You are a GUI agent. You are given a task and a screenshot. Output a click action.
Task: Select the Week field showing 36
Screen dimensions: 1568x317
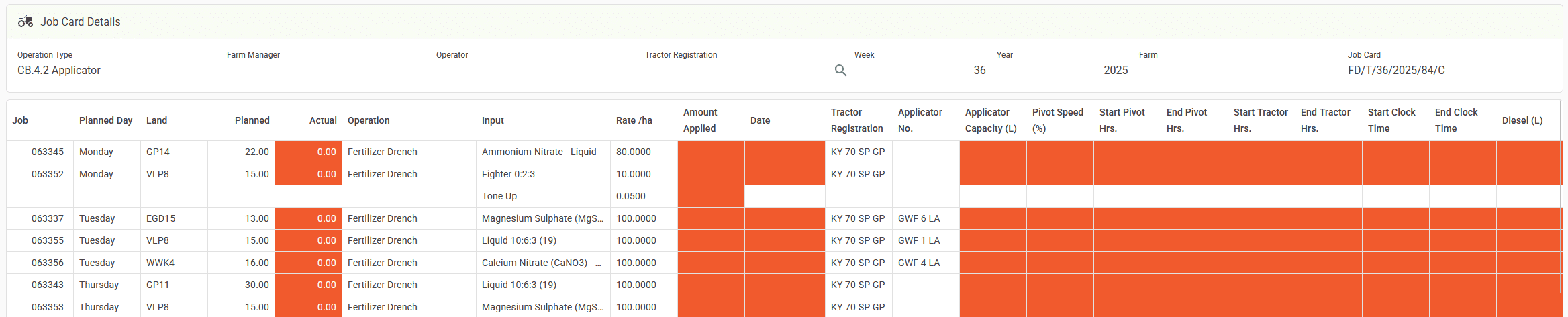(x=922, y=71)
